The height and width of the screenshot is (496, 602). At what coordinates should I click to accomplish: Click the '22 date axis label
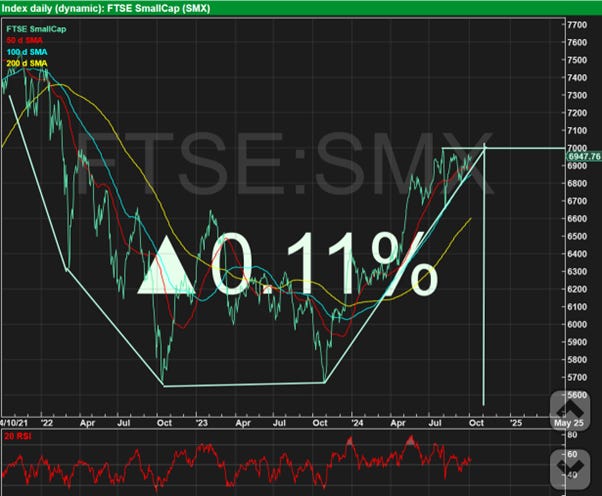pyautogui.click(x=47, y=423)
